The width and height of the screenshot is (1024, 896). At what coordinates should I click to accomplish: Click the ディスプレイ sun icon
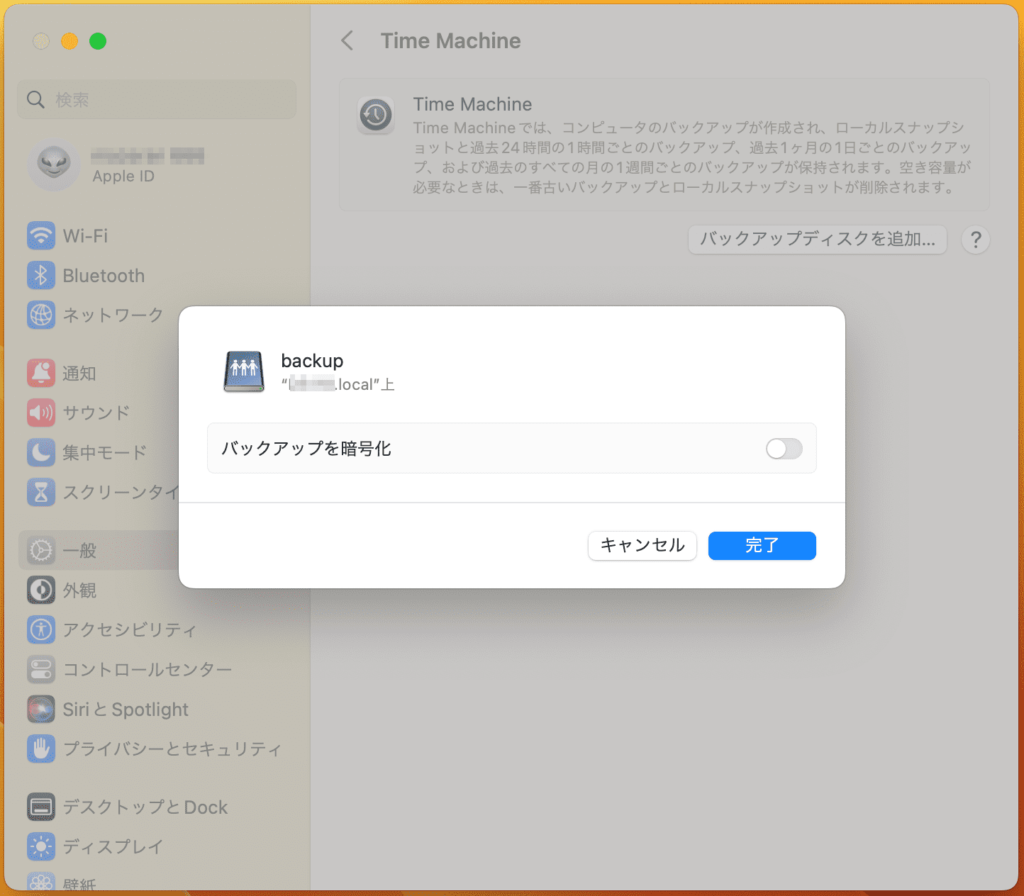tap(40, 846)
